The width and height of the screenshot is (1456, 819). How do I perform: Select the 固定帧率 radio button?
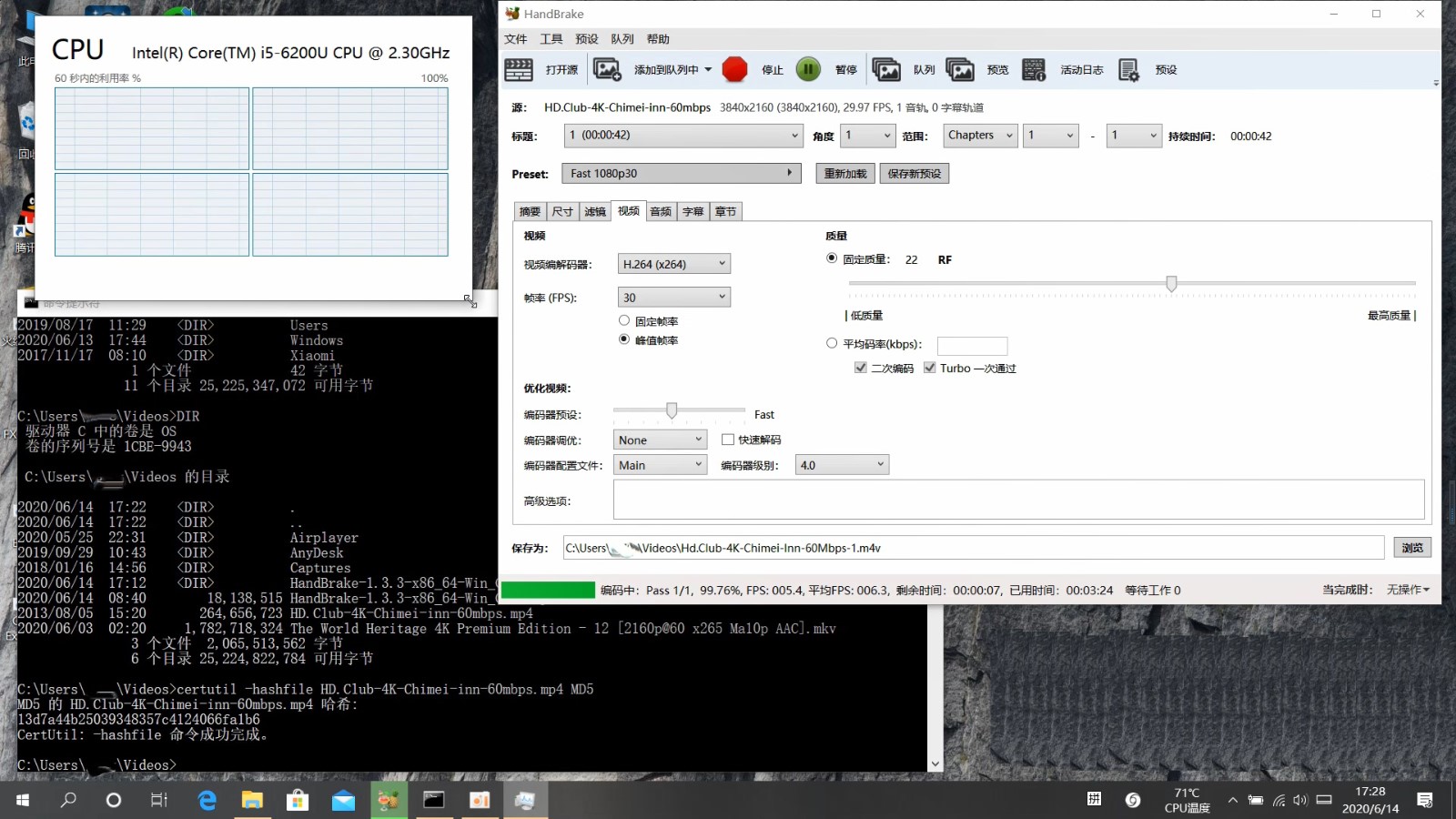pos(624,320)
